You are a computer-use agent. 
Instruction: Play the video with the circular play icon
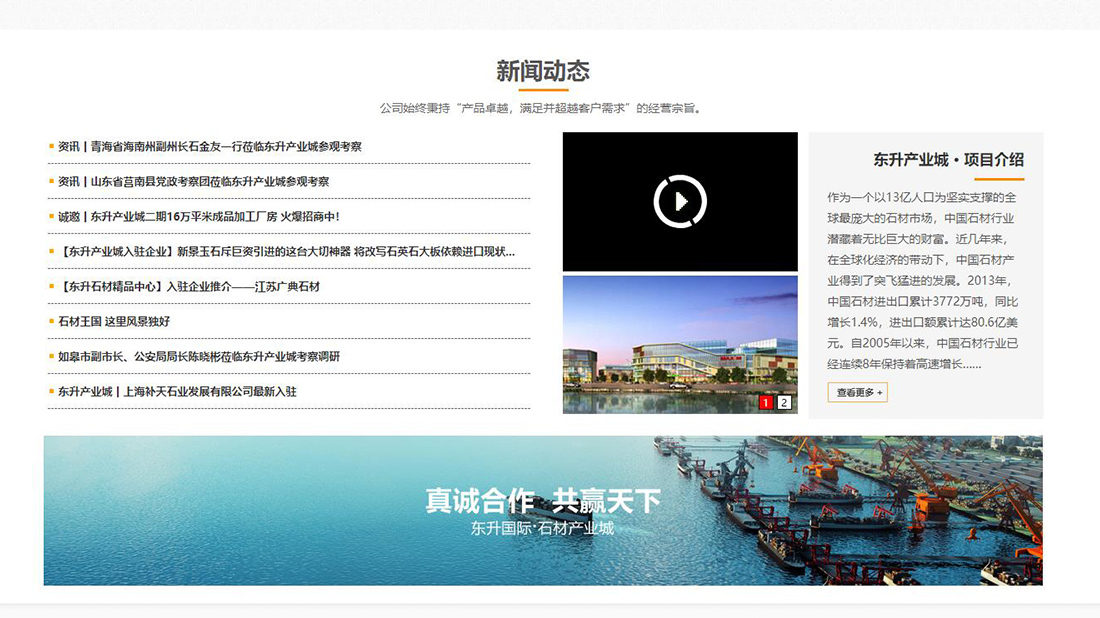click(x=680, y=201)
